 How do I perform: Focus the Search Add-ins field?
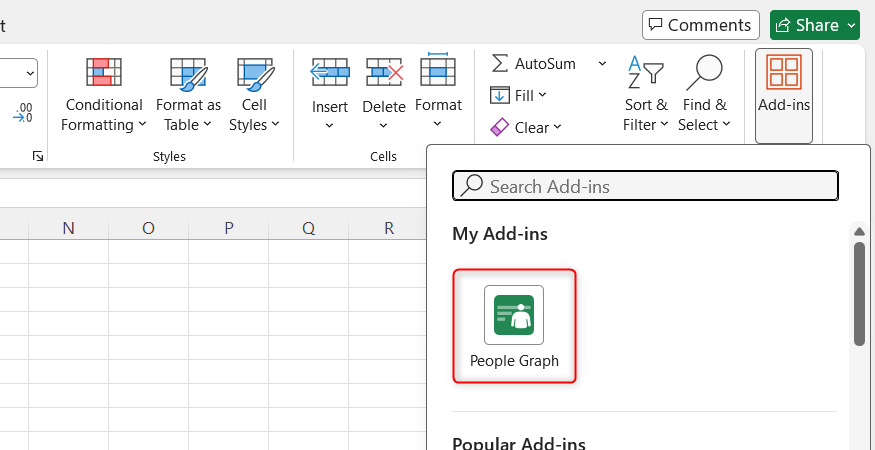pos(645,185)
